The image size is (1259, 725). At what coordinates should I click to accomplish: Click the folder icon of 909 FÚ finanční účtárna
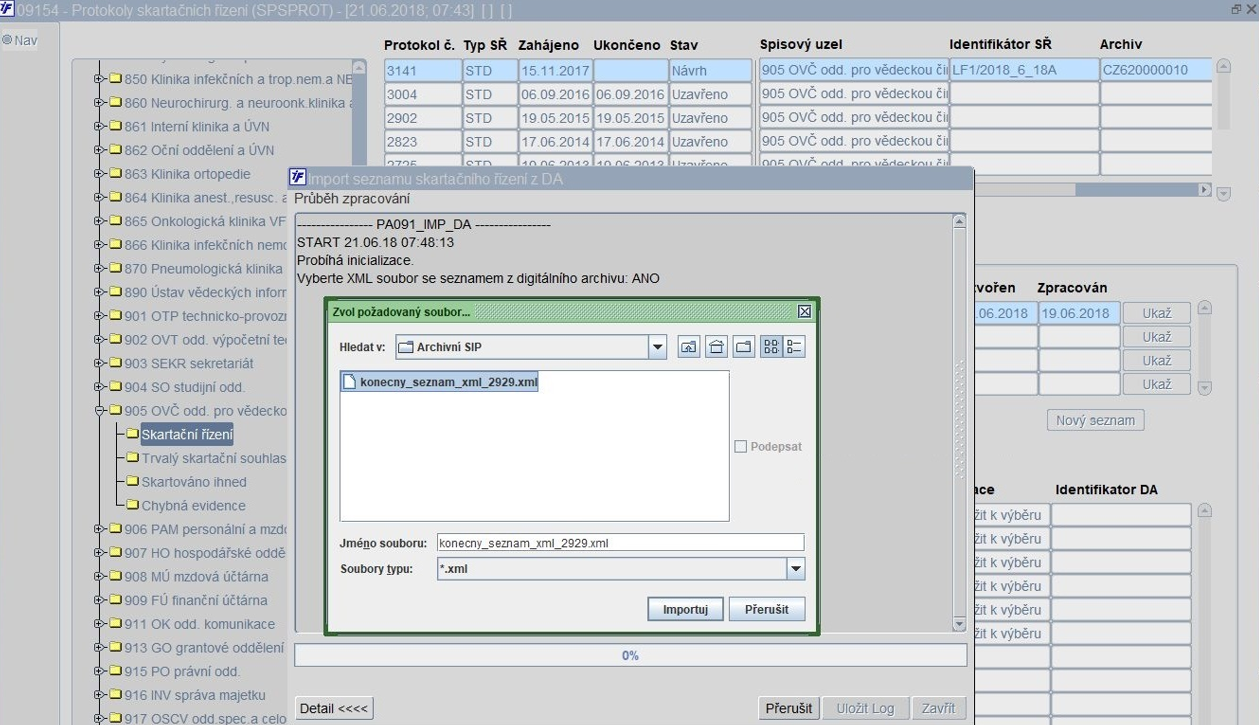[114, 601]
